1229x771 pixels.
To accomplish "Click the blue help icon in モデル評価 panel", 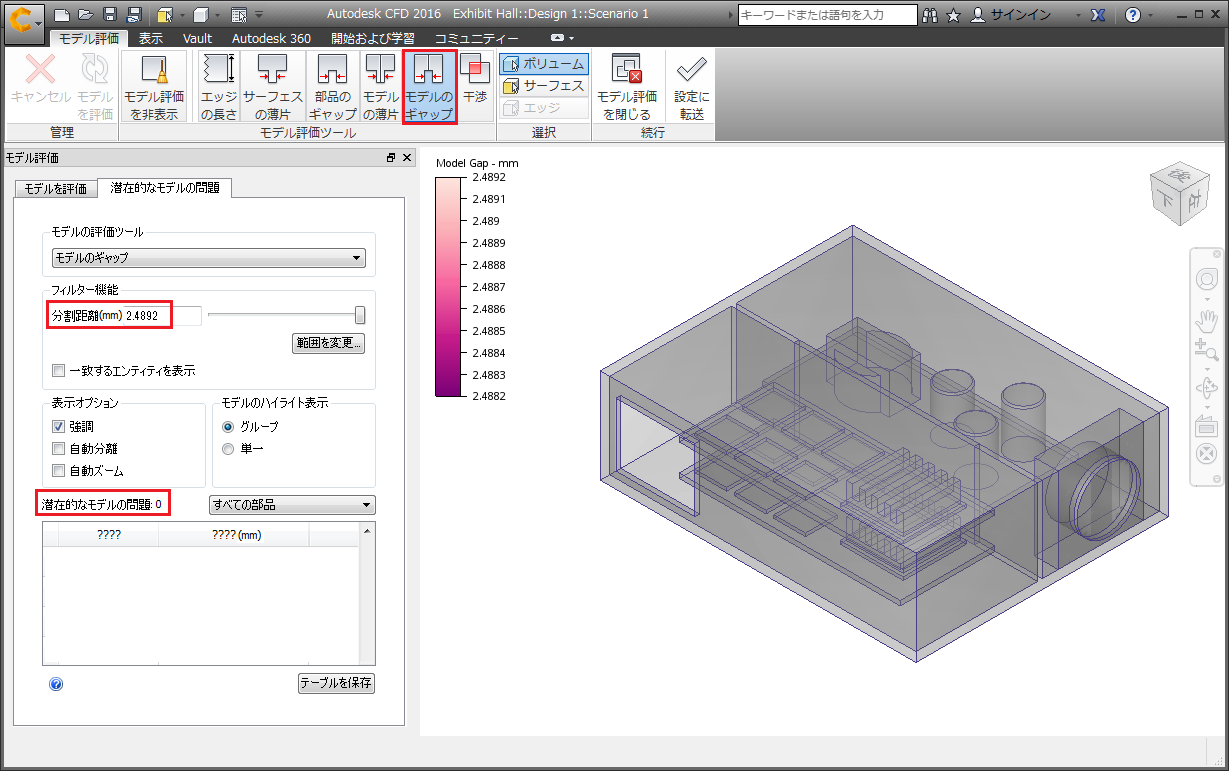I will (x=56, y=684).
